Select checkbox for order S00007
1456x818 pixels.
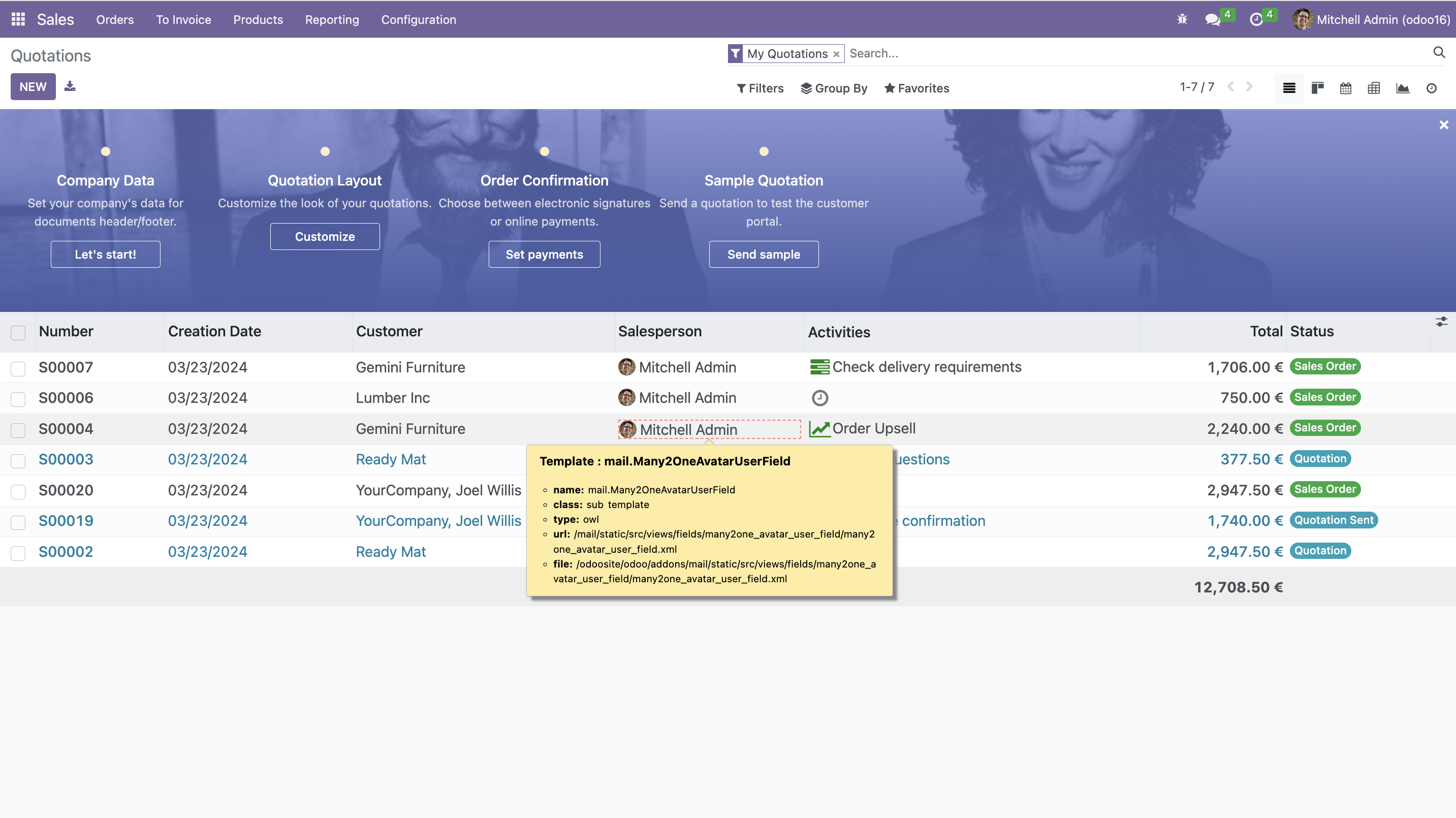click(18, 368)
